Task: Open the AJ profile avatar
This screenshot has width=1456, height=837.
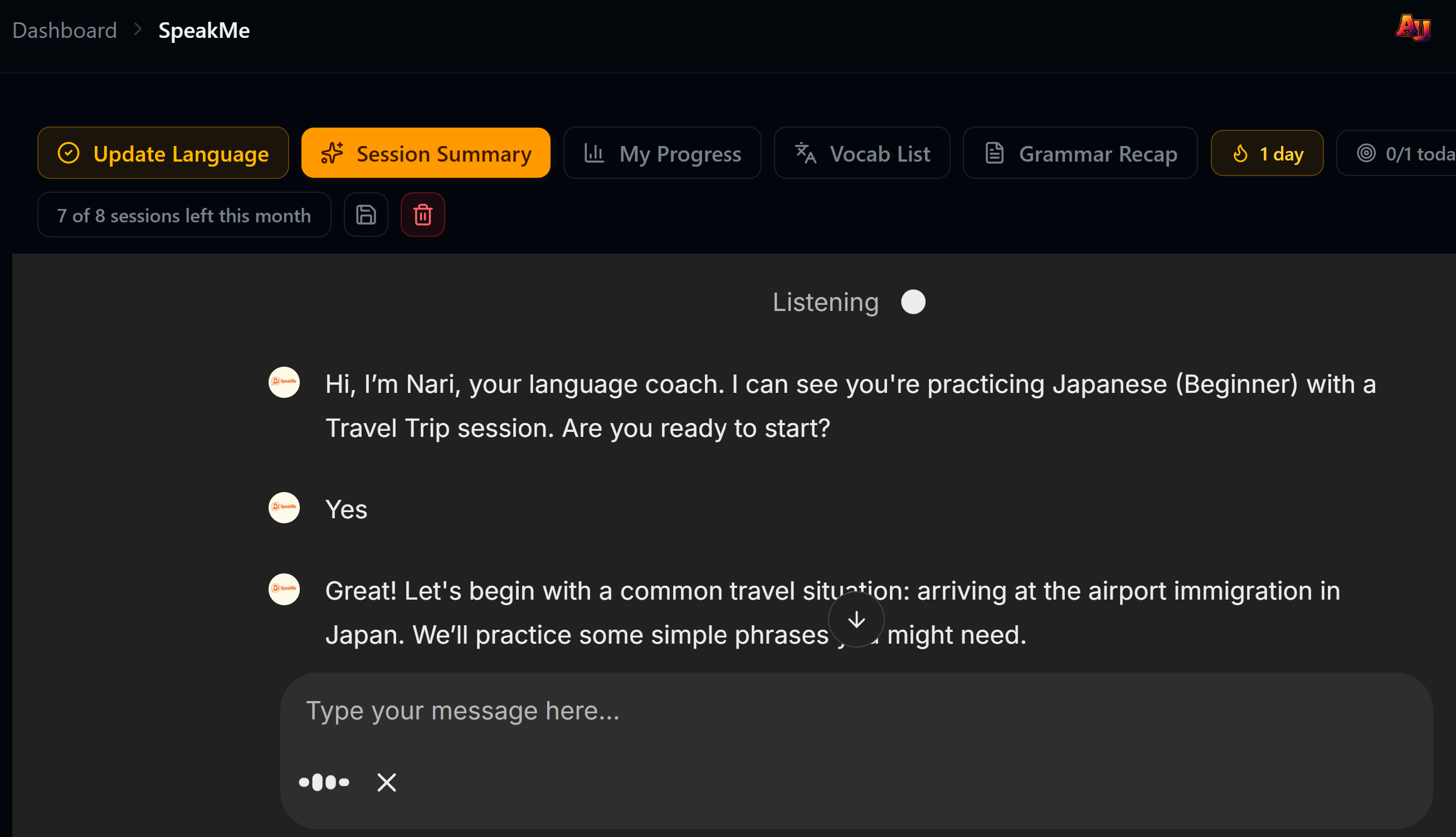Action: (x=1413, y=28)
